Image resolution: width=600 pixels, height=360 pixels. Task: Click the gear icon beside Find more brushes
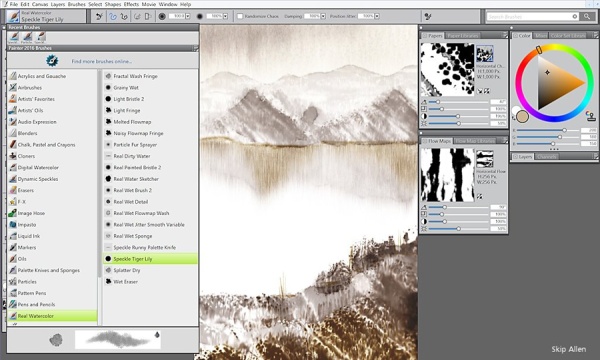[x=52, y=61]
